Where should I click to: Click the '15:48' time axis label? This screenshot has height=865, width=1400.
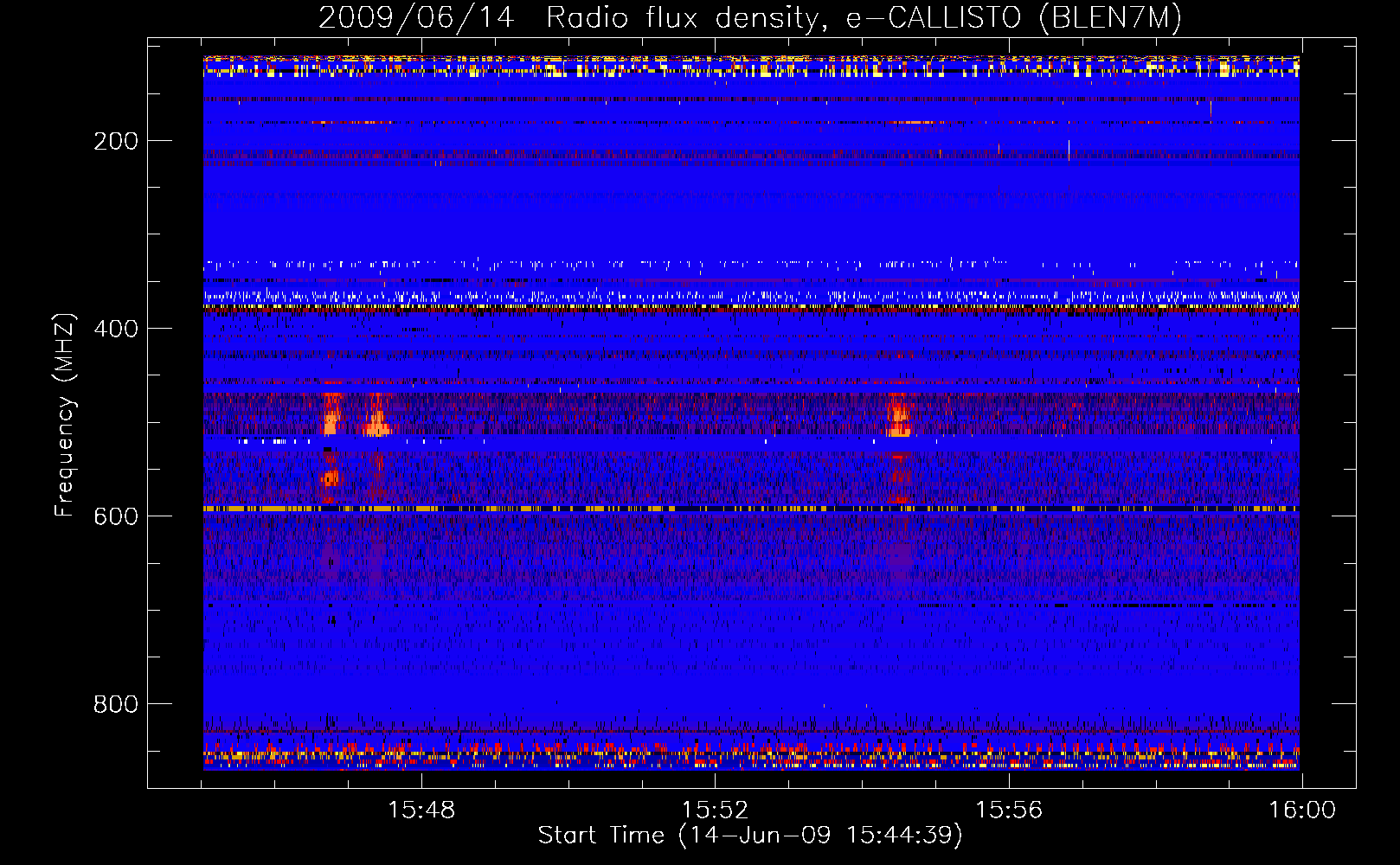pos(421,811)
